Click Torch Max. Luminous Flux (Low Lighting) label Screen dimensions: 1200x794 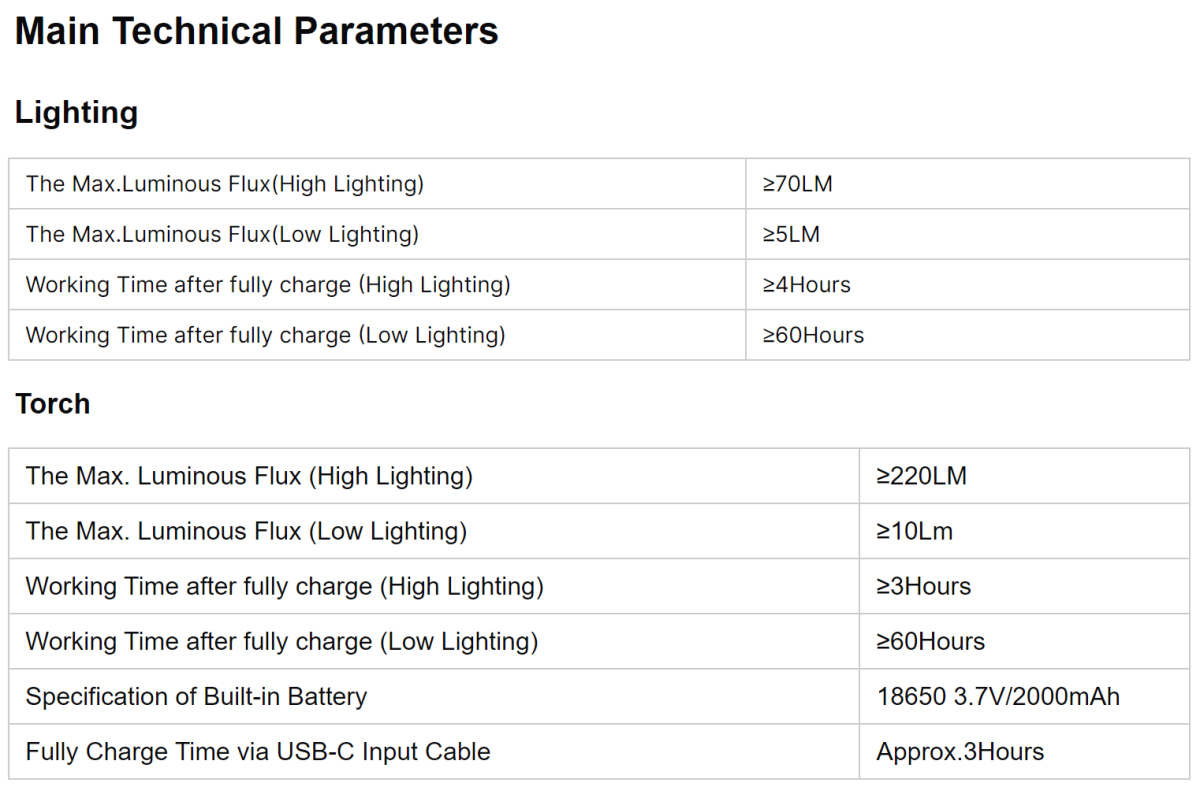tap(246, 531)
